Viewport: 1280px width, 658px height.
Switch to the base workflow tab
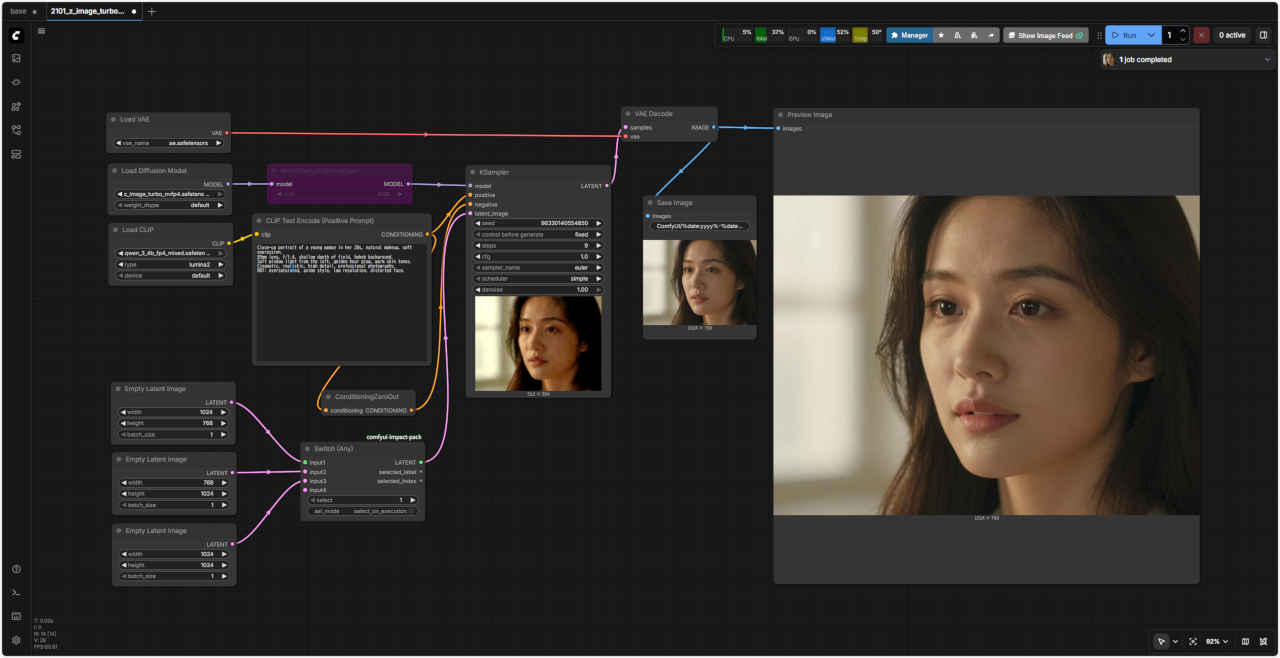[x=18, y=11]
